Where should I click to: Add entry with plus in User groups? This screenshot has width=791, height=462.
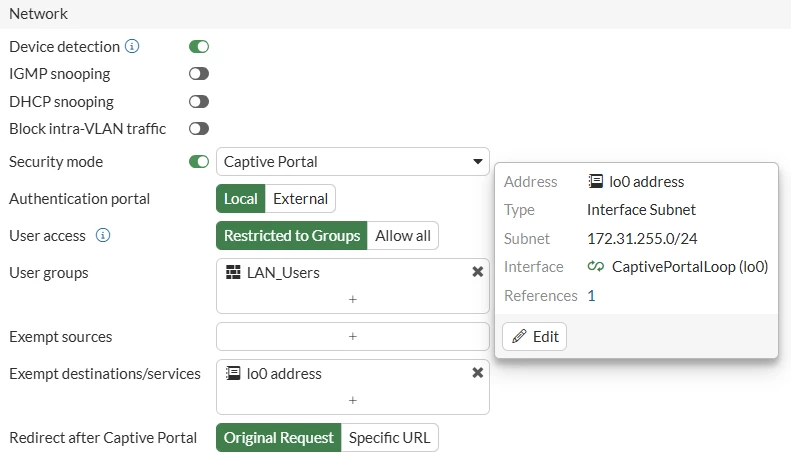click(x=353, y=300)
